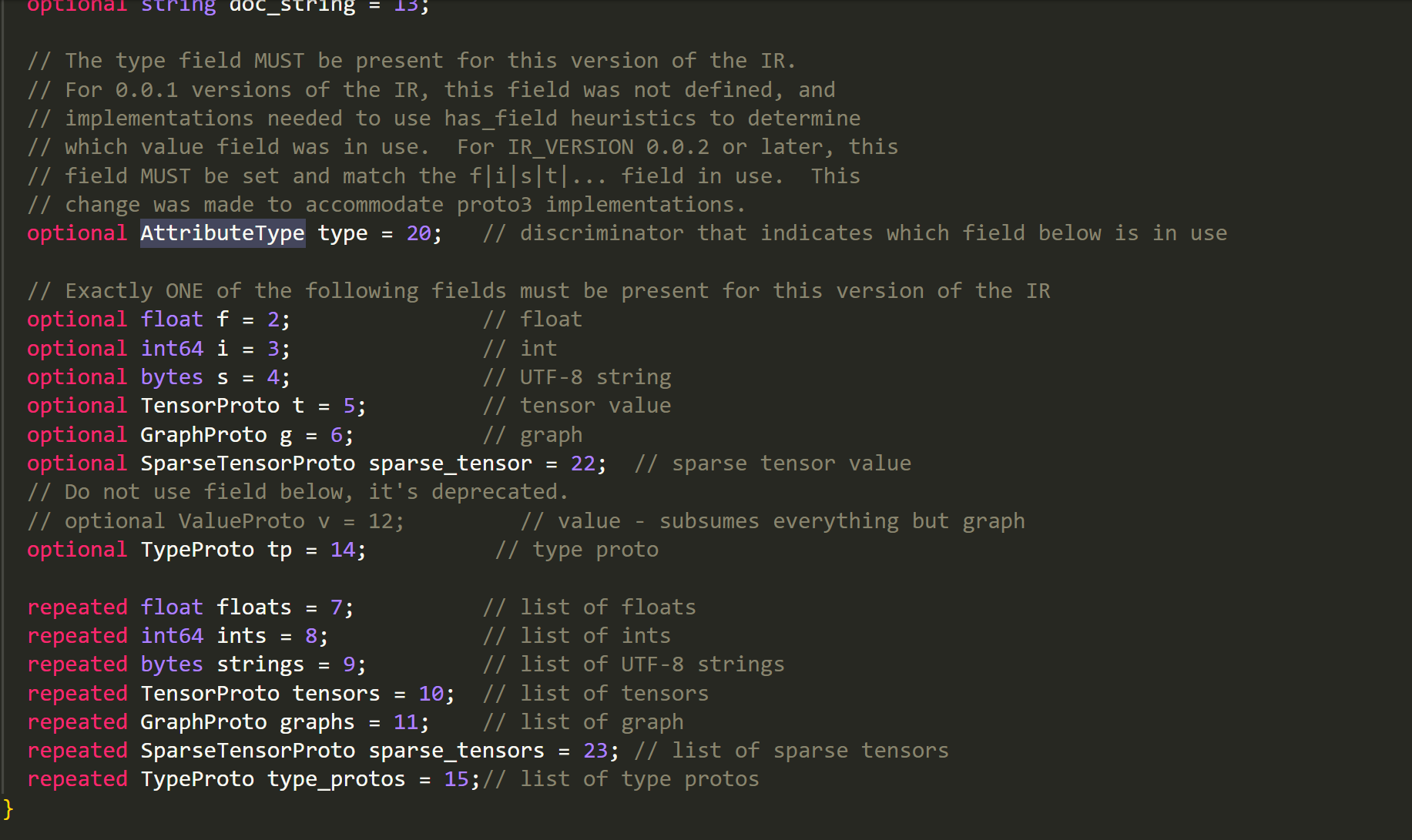The width and height of the screenshot is (1412, 840).
Task: Click the closing curly brace at the bottom
Action: point(8,808)
